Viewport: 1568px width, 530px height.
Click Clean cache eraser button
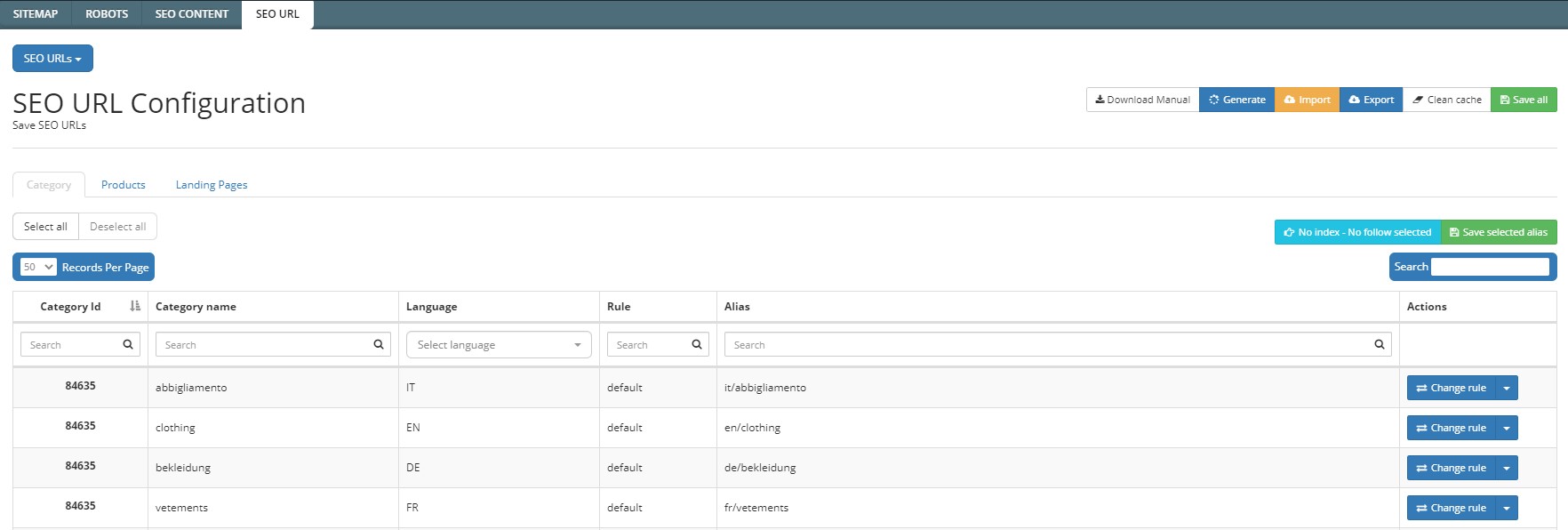(1446, 100)
